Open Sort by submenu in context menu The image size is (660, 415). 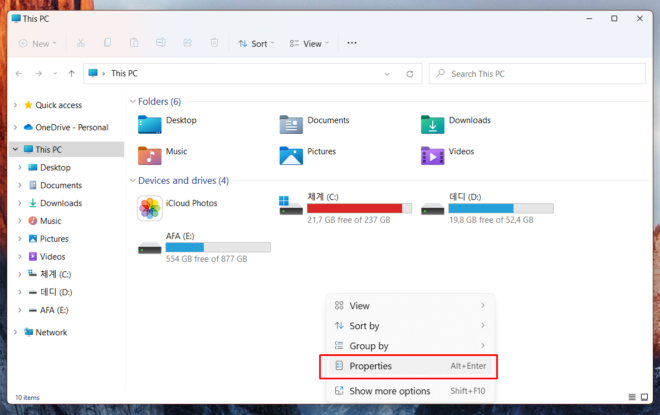point(410,326)
